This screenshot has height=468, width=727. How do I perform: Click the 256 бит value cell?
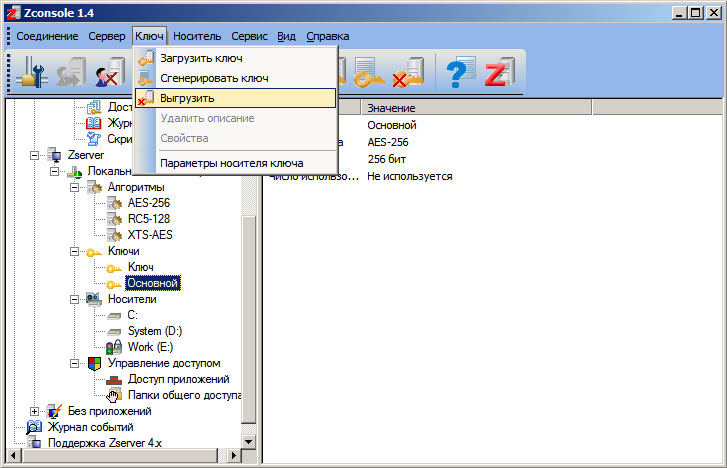click(x=387, y=159)
